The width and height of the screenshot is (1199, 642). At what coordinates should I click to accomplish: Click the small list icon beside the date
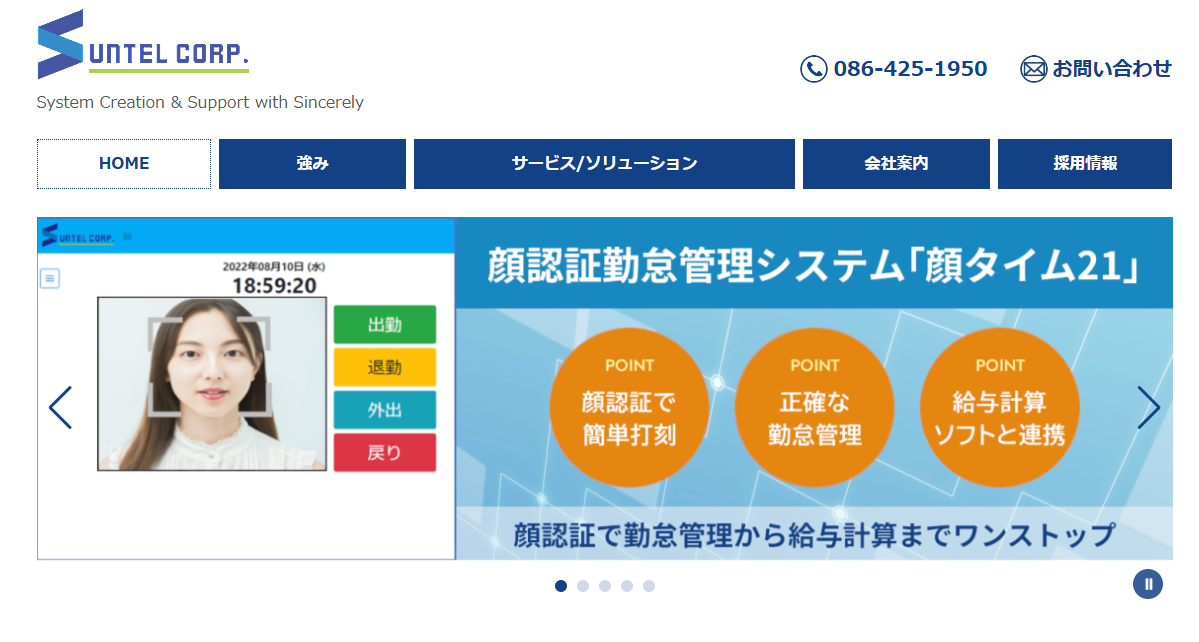click(x=50, y=278)
